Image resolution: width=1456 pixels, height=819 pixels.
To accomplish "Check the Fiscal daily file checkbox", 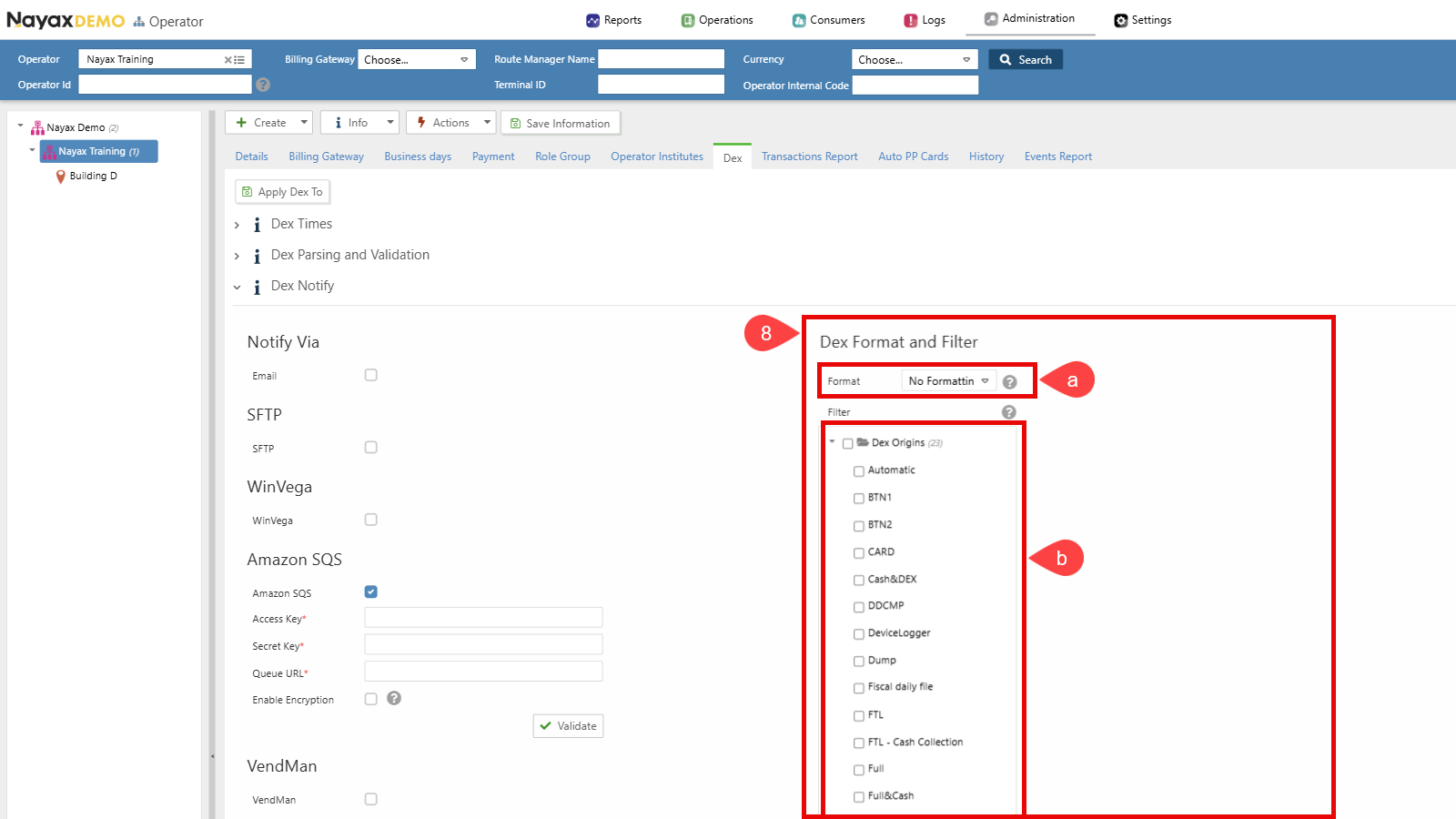I will click(x=858, y=688).
